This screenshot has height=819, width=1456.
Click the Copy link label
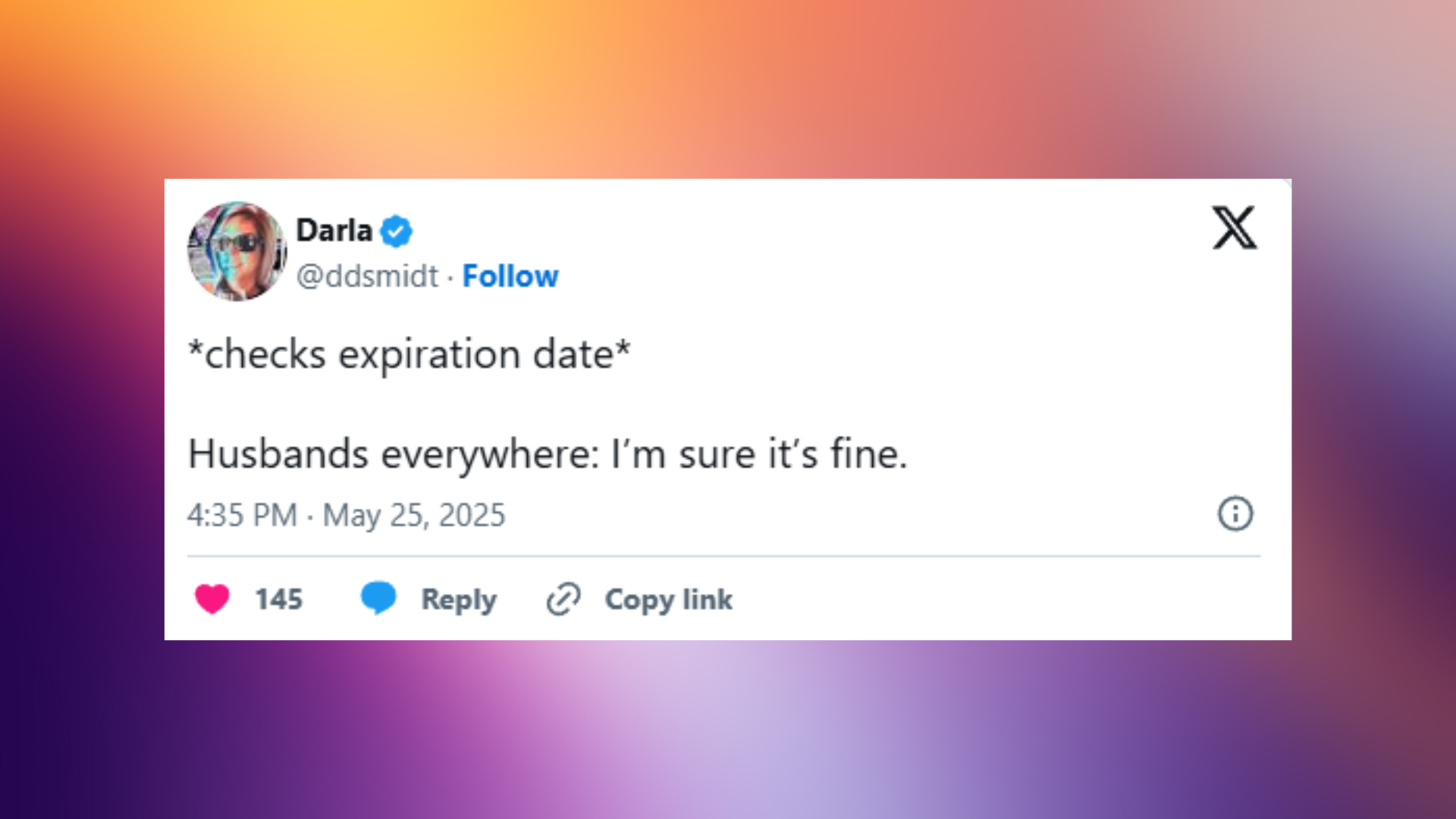tap(667, 599)
